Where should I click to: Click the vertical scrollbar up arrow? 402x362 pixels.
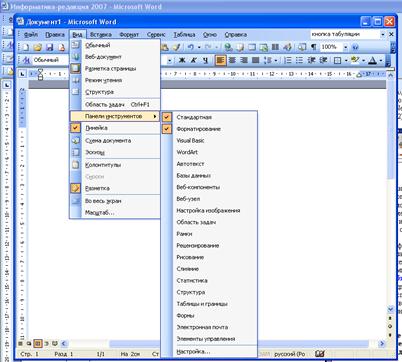(x=390, y=75)
